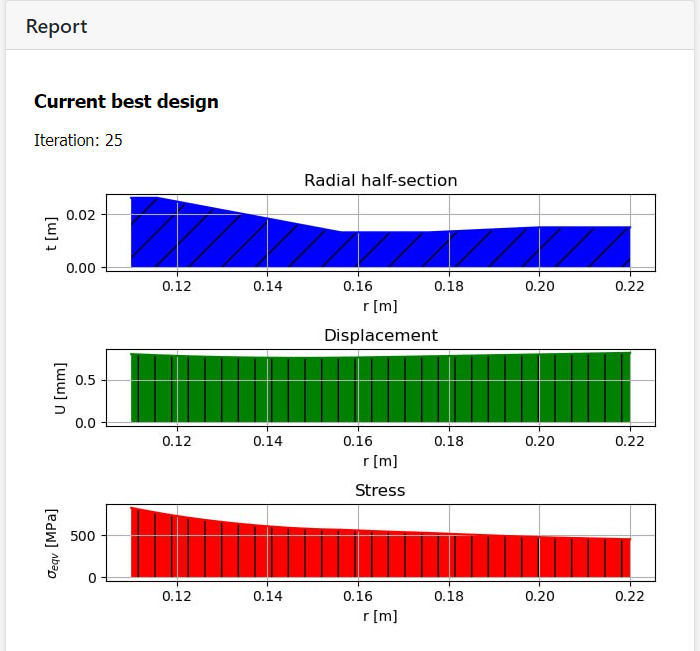Viewport: 700px width, 651px height.
Task: Click the "Radial half-section" chart title
Action: [380, 180]
